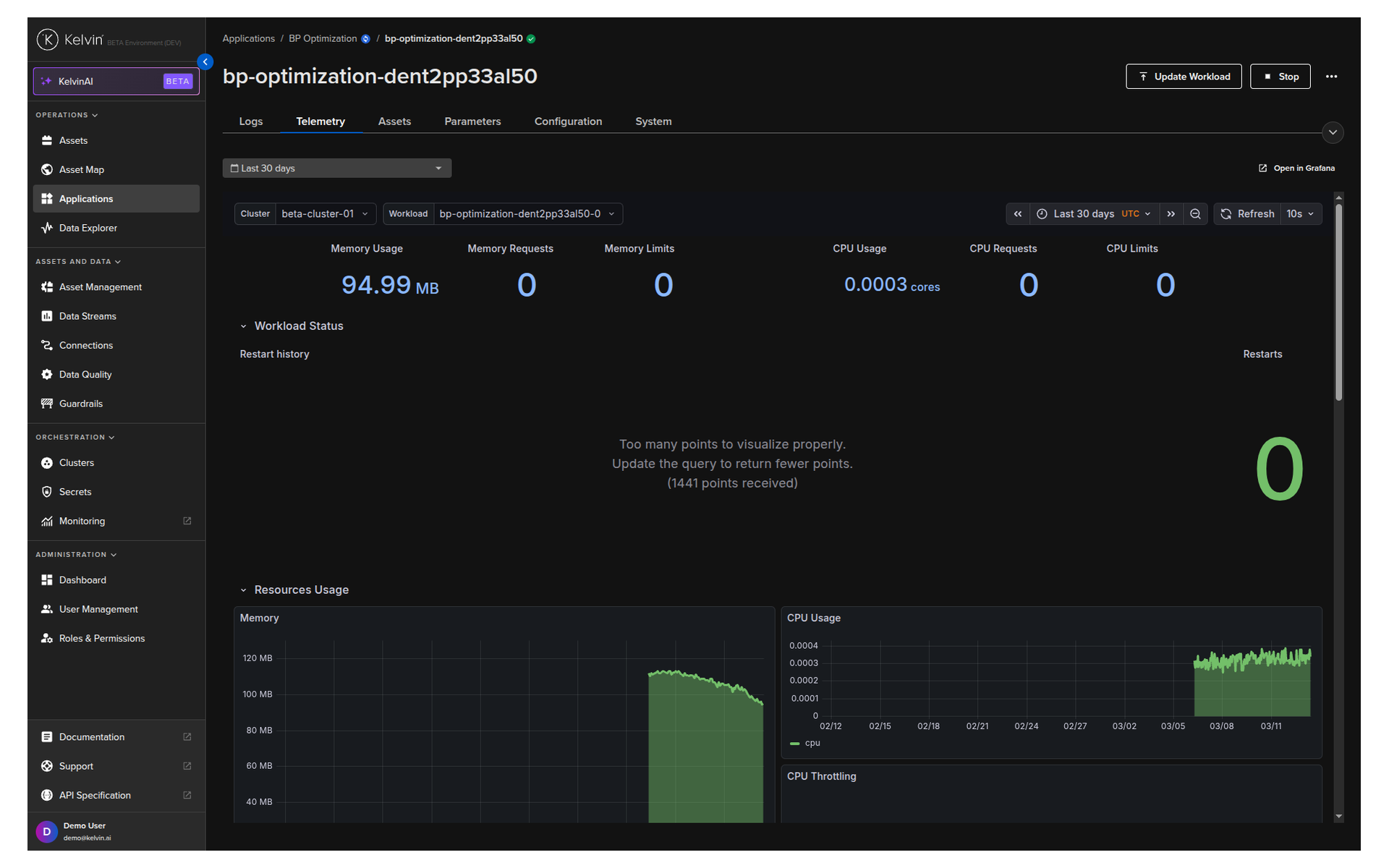Click the Monitoring external link item

pyautogui.click(x=116, y=521)
